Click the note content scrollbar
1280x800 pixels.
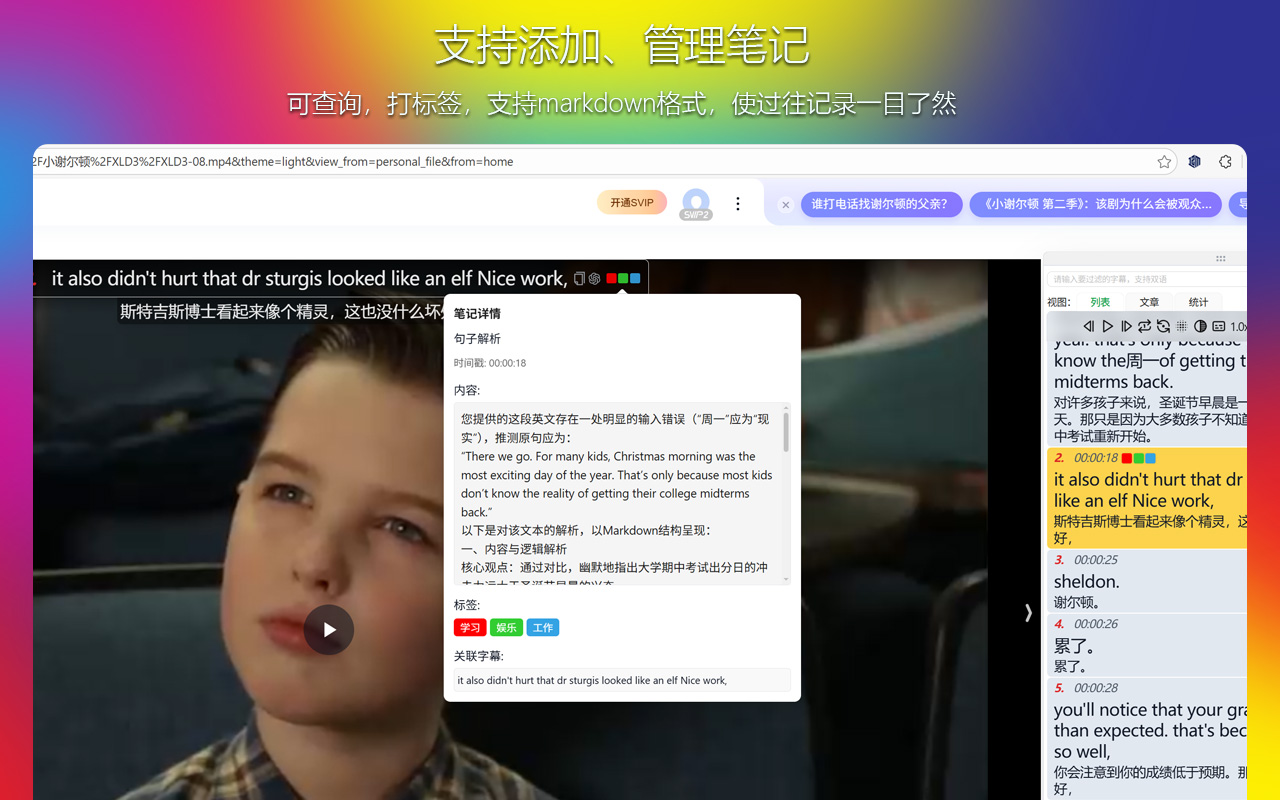point(786,432)
